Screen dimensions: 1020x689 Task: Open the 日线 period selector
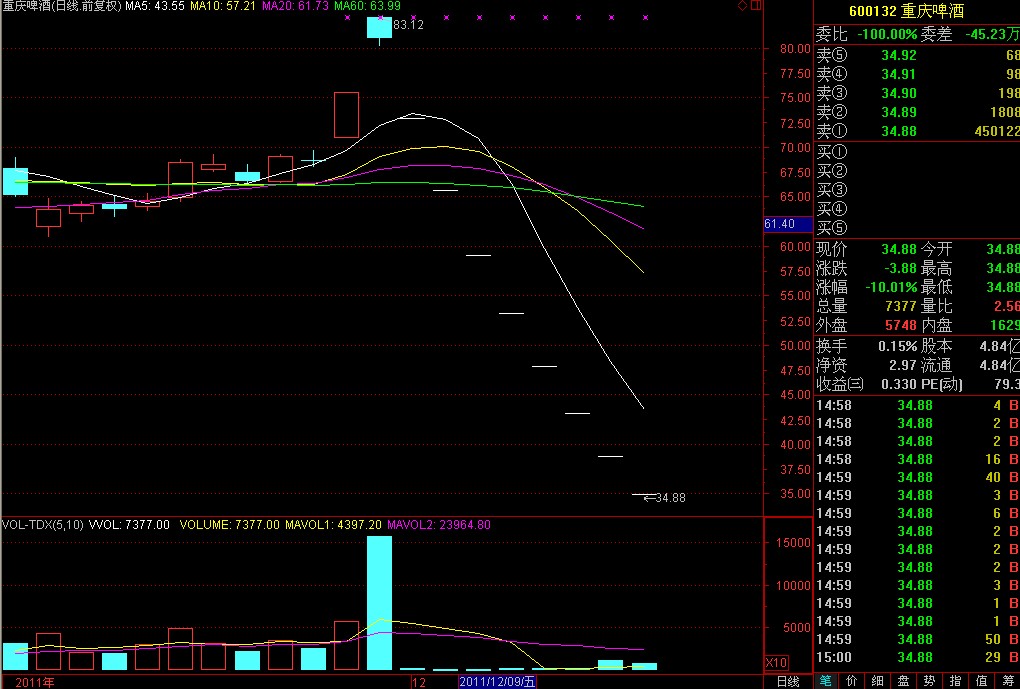[x=788, y=681]
